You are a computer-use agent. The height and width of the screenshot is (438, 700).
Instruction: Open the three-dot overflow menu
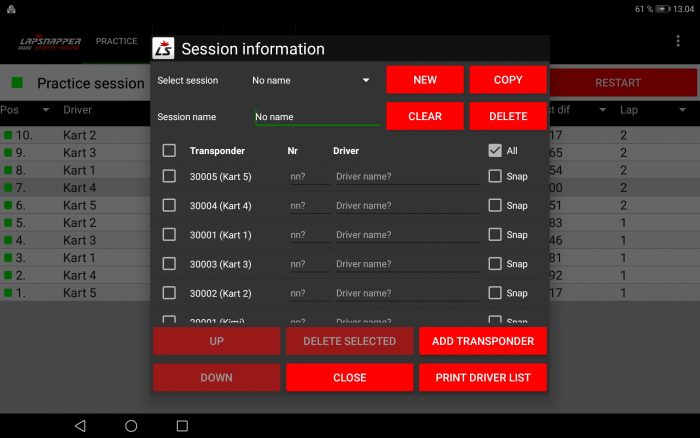[678, 41]
